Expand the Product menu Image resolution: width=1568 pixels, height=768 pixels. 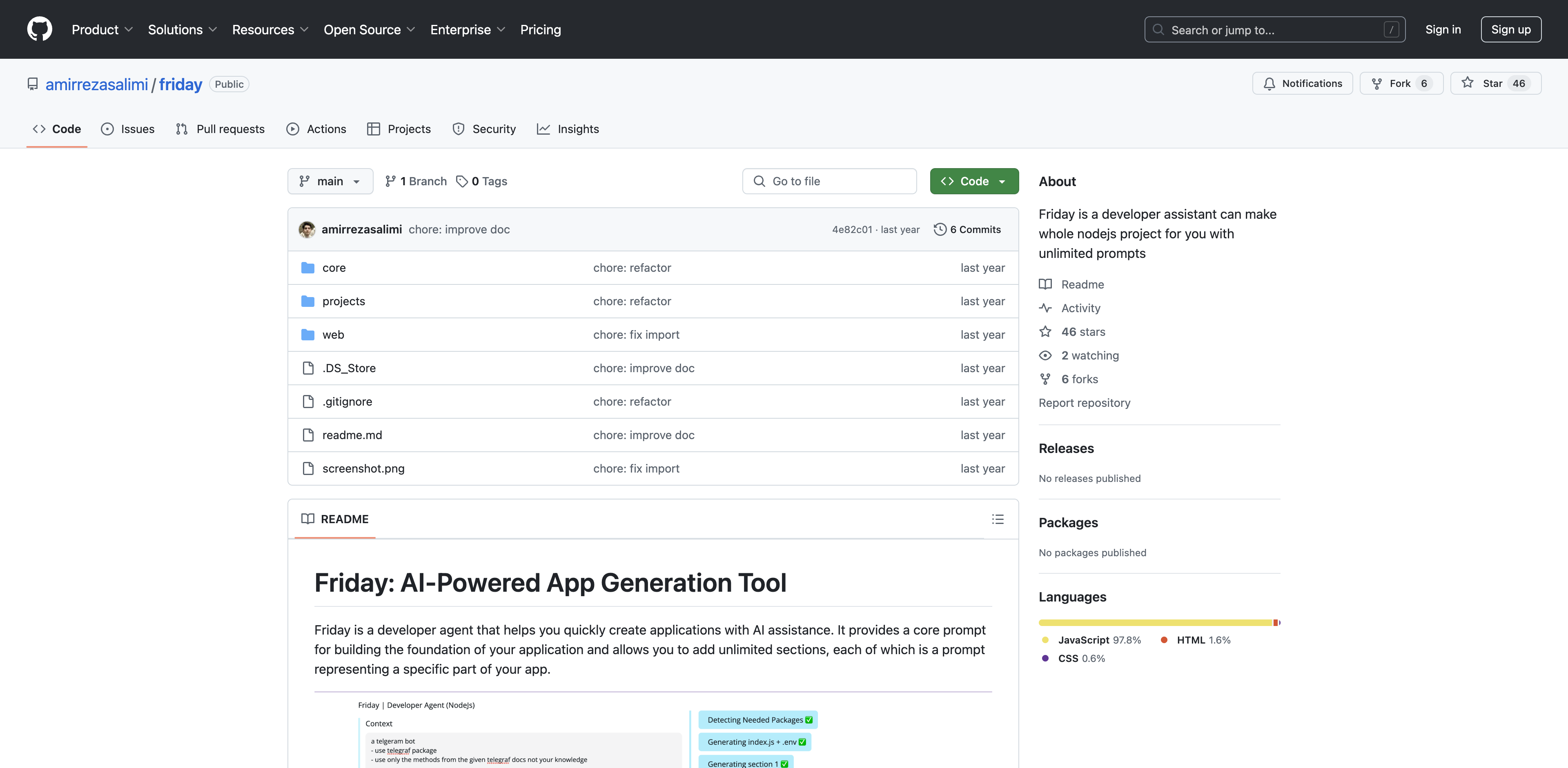(x=102, y=29)
